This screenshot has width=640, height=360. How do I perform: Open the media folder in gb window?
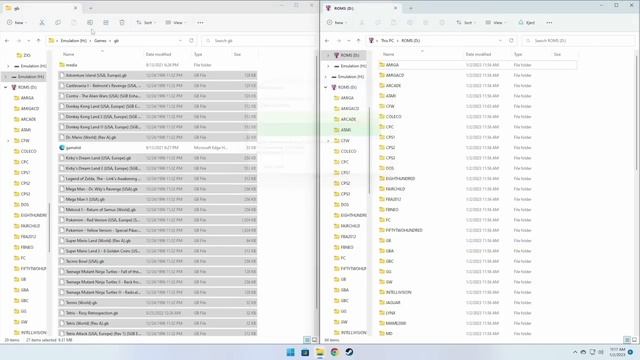click(157, 65)
